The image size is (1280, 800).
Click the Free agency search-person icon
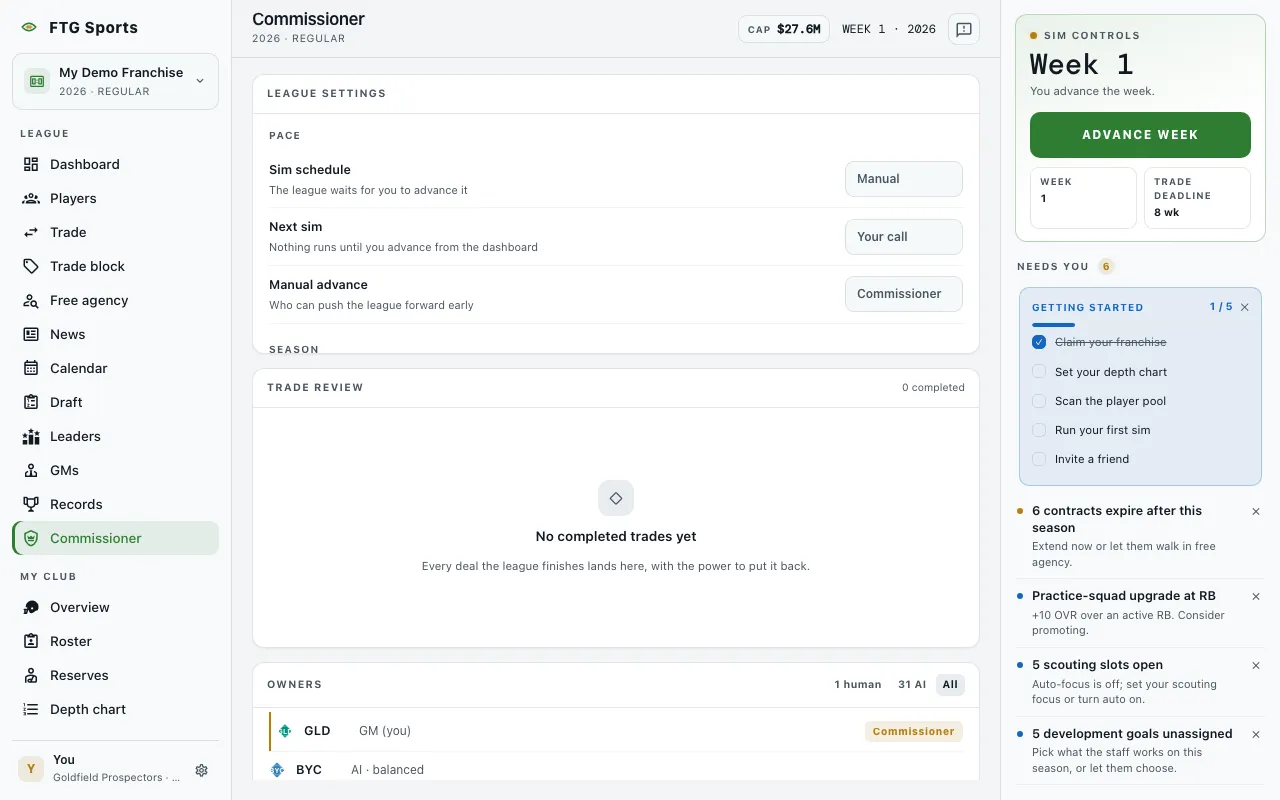(x=31, y=300)
